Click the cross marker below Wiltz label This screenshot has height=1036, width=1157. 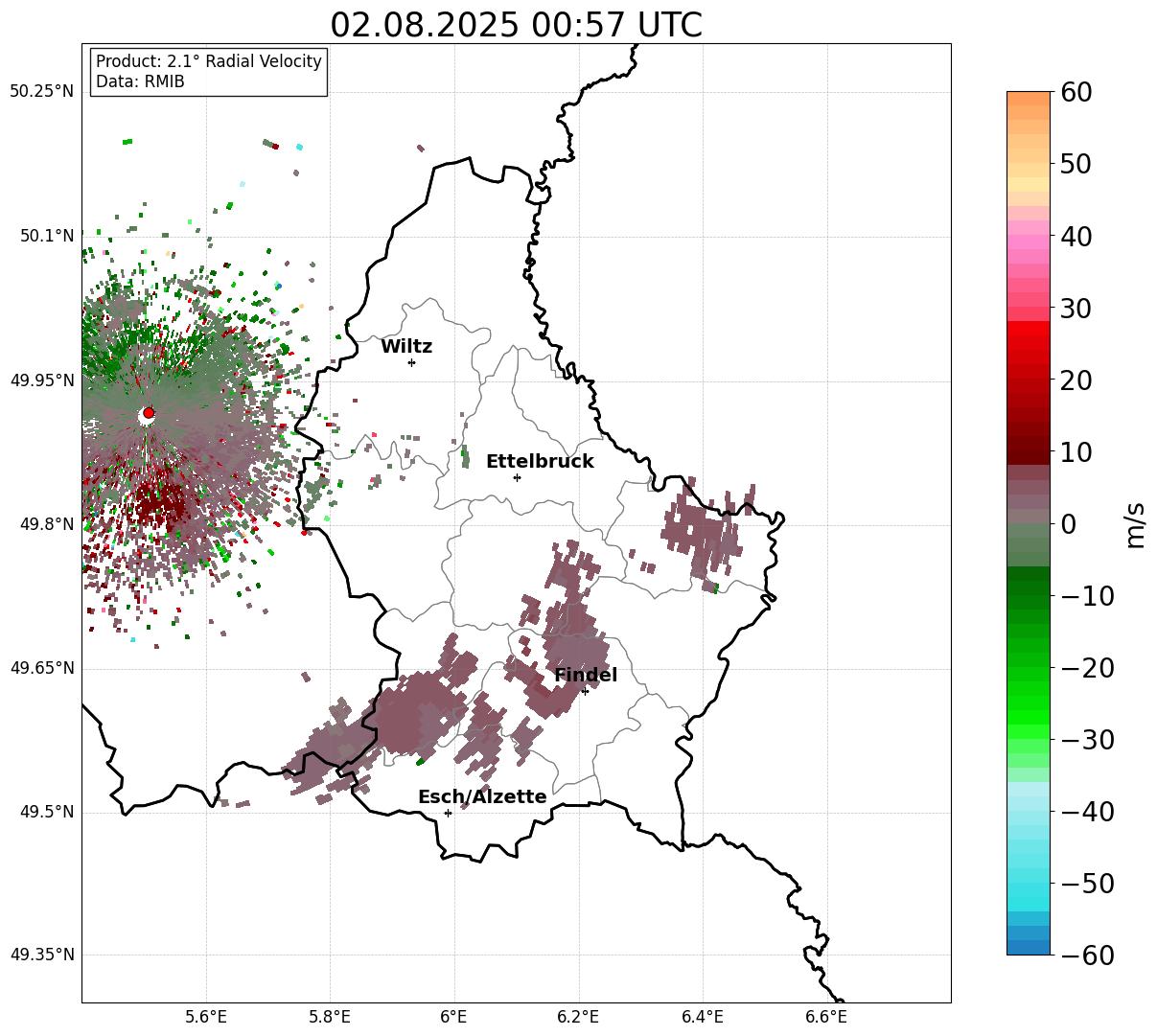[411, 362]
